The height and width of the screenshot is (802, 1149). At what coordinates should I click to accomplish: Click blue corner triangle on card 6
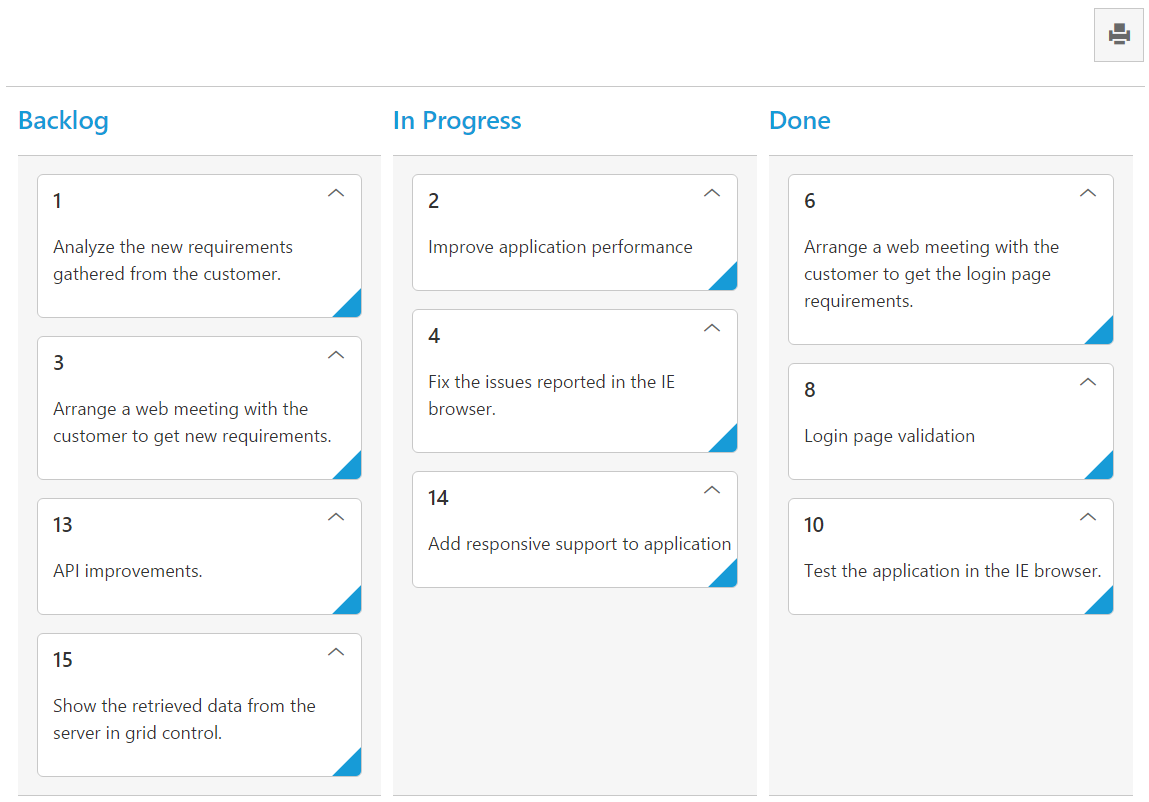click(x=1103, y=334)
